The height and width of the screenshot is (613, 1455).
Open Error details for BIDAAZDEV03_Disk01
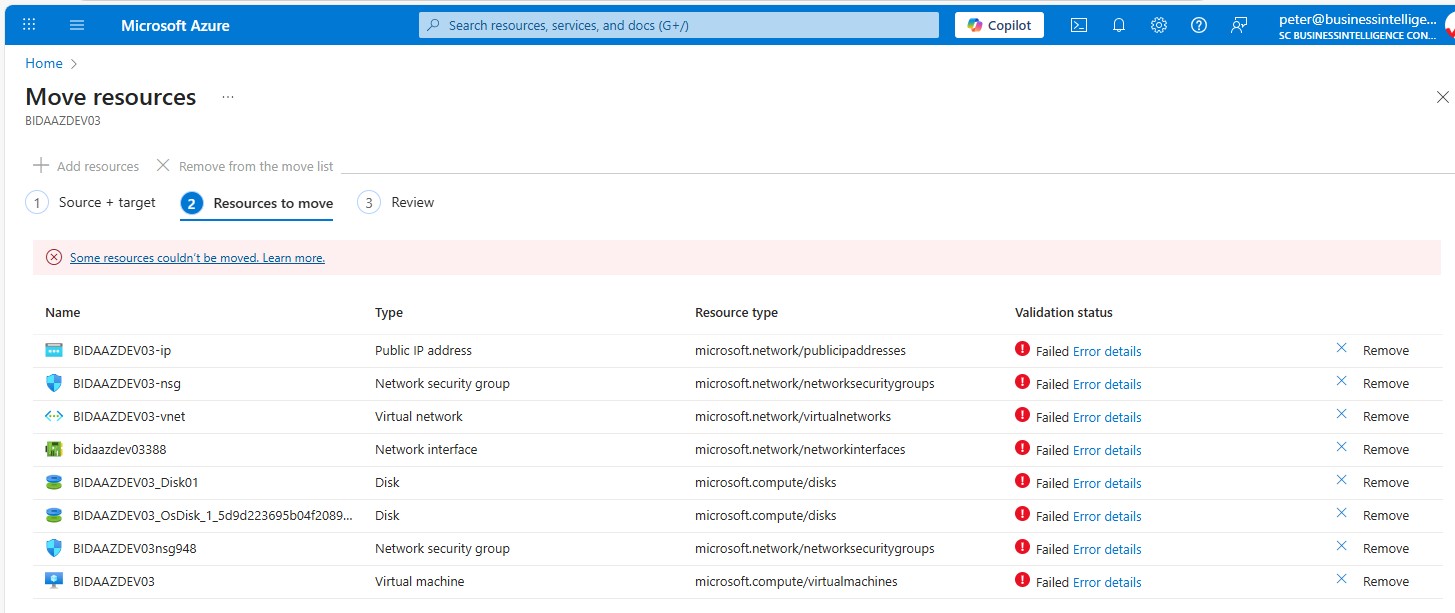[x=1107, y=483]
